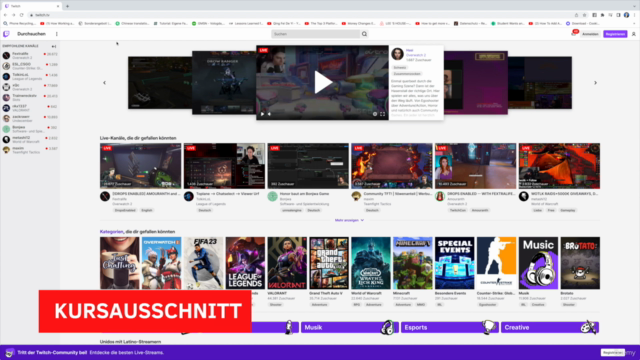Click the Zusammenzocken tag

[x=407, y=74]
